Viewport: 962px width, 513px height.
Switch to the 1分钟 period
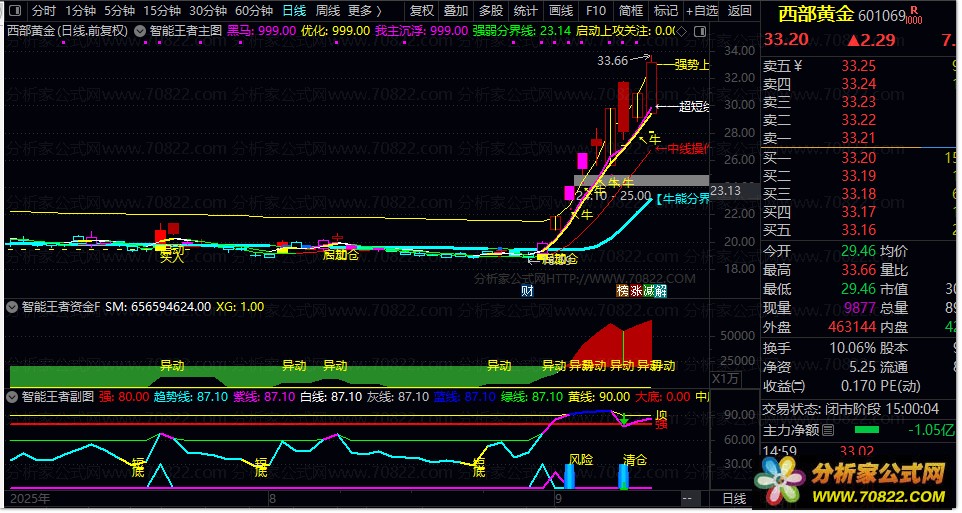pyautogui.click(x=80, y=10)
